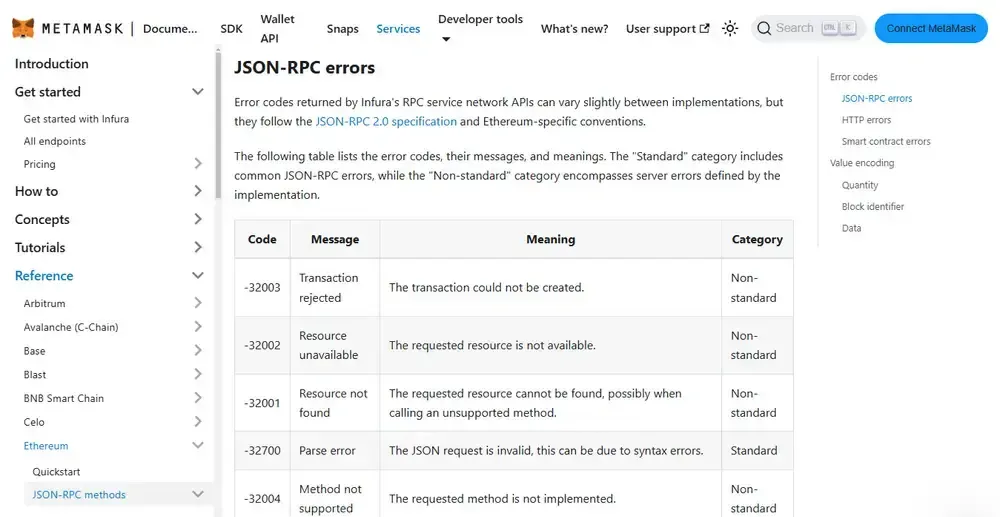Screen dimensions: 1000x517
Task: Click into the Search field
Action: [x=808, y=29]
